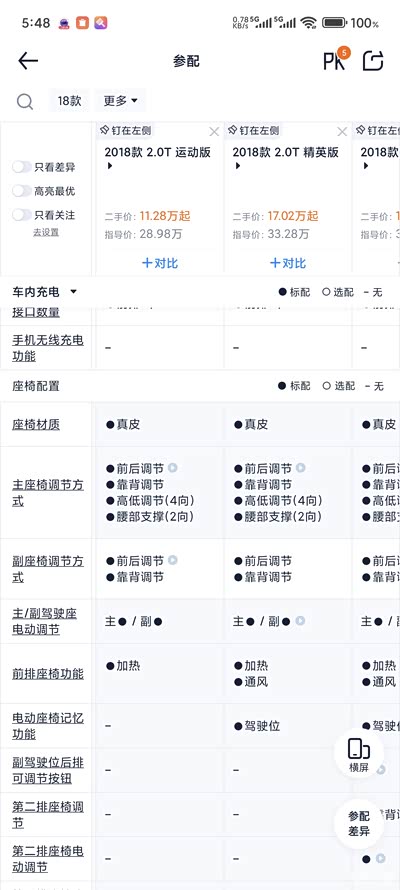Open the 座椅材质 parameter explanation
The height and width of the screenshot is (890, 400).
tap(36, 425)
